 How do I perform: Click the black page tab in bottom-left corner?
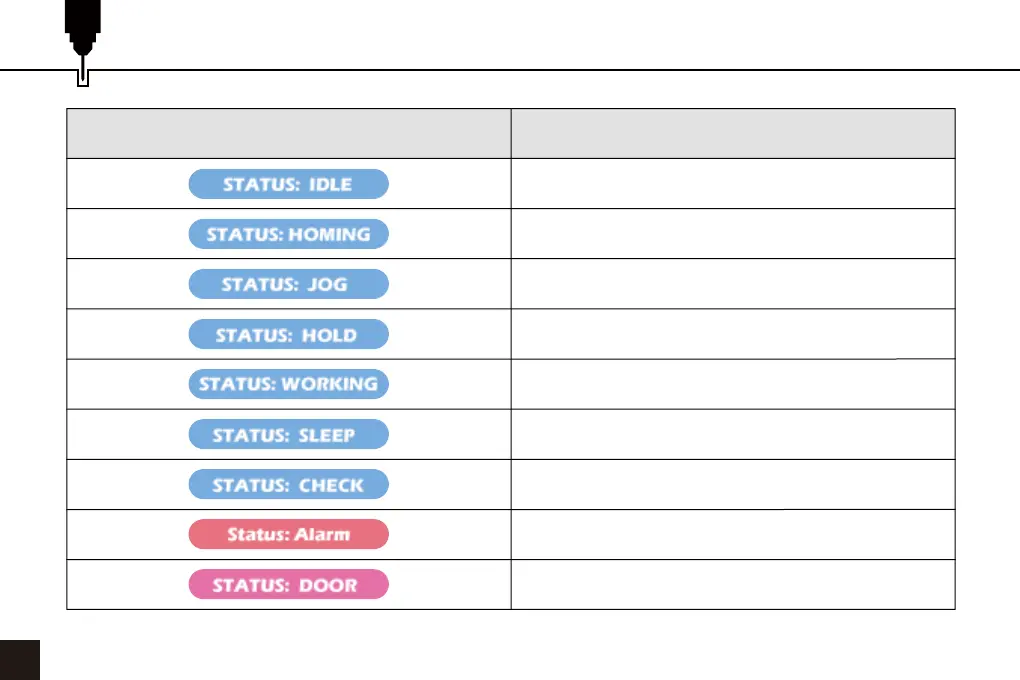click(19, 660)
